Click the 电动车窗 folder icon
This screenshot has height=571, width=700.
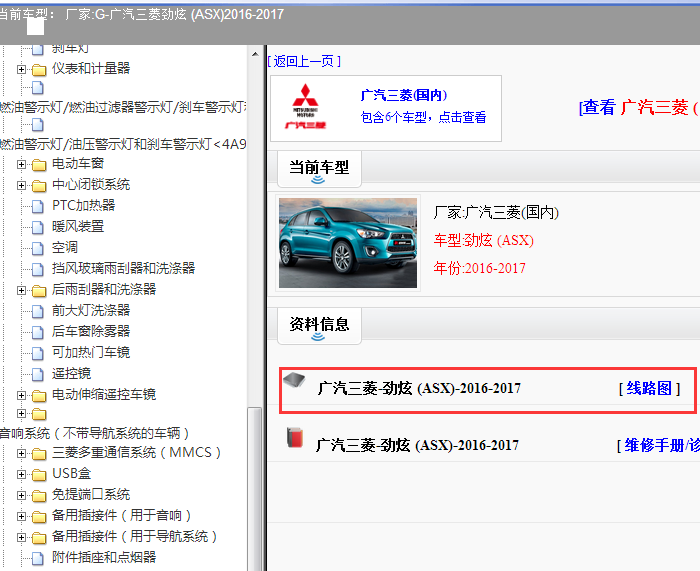coord(39,165)
